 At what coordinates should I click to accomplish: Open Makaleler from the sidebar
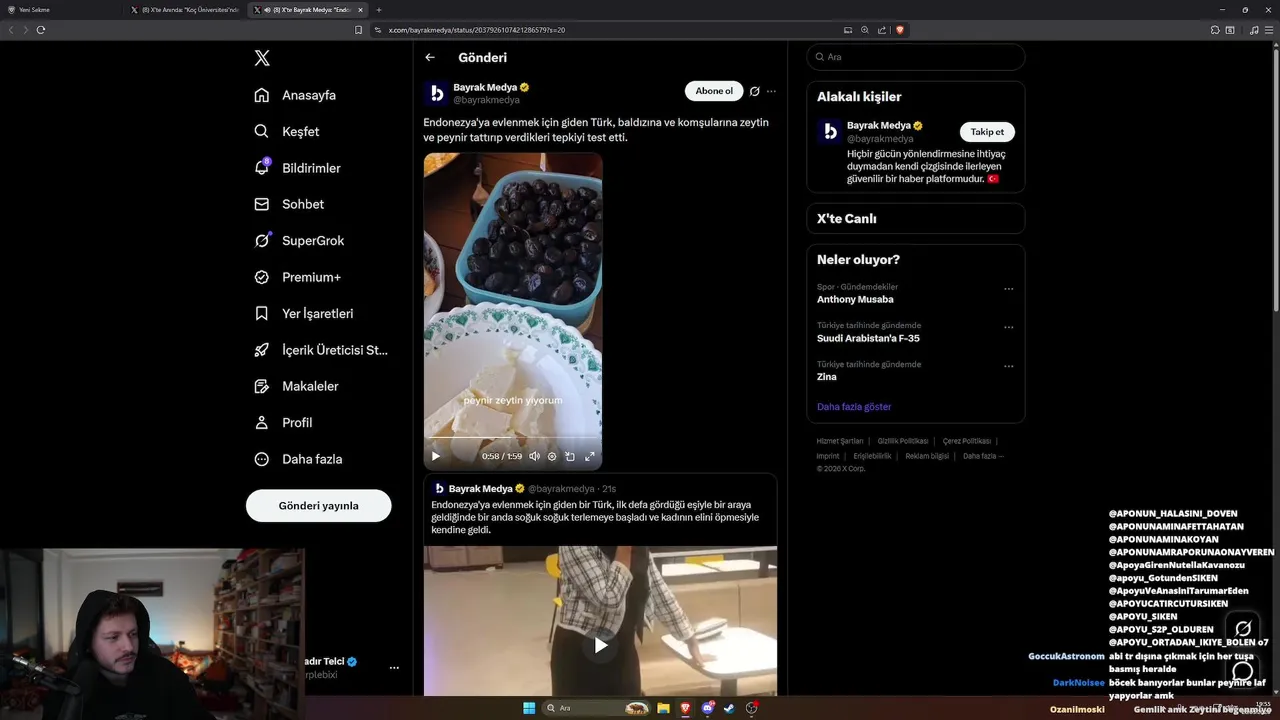(296, 386)
